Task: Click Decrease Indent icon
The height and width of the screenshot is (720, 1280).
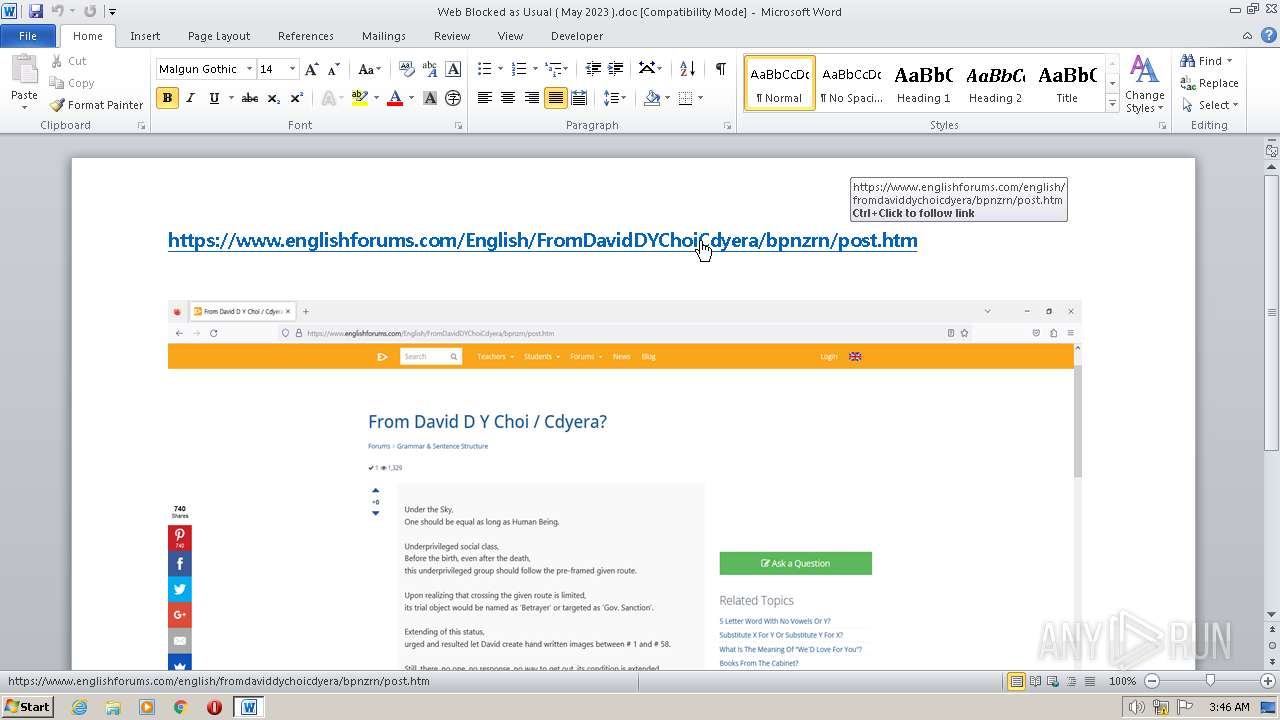Action: [593, 69]
